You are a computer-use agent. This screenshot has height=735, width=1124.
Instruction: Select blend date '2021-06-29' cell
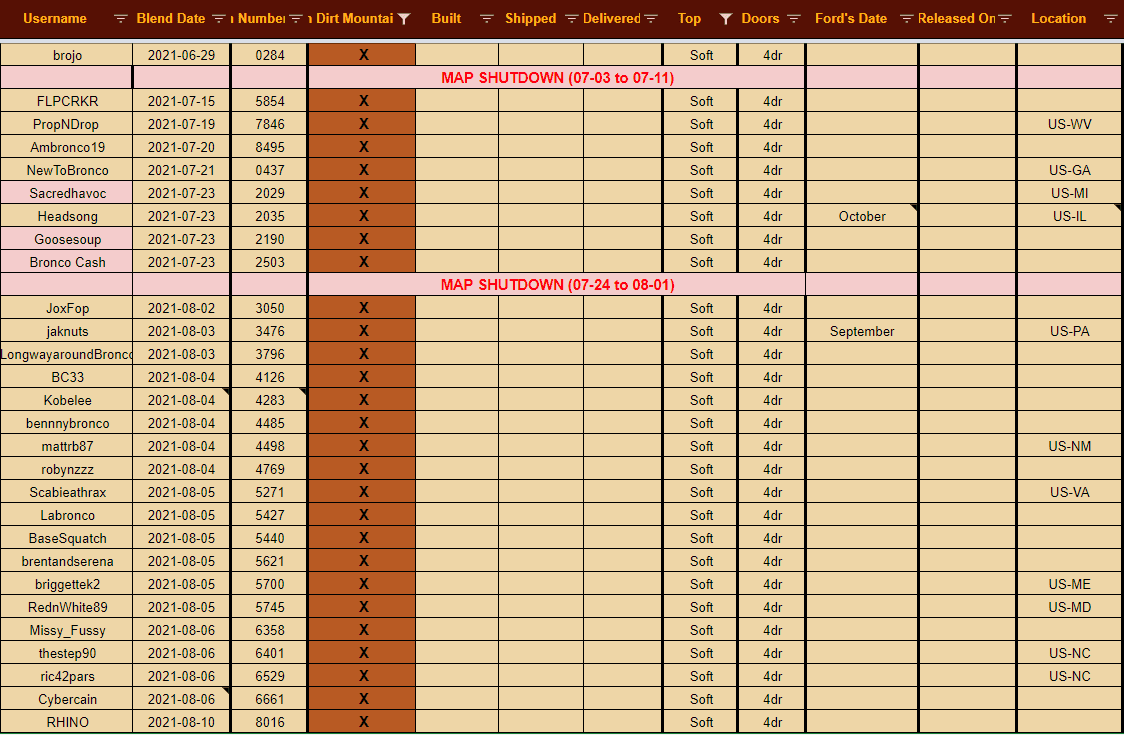(x=181, y=55)
